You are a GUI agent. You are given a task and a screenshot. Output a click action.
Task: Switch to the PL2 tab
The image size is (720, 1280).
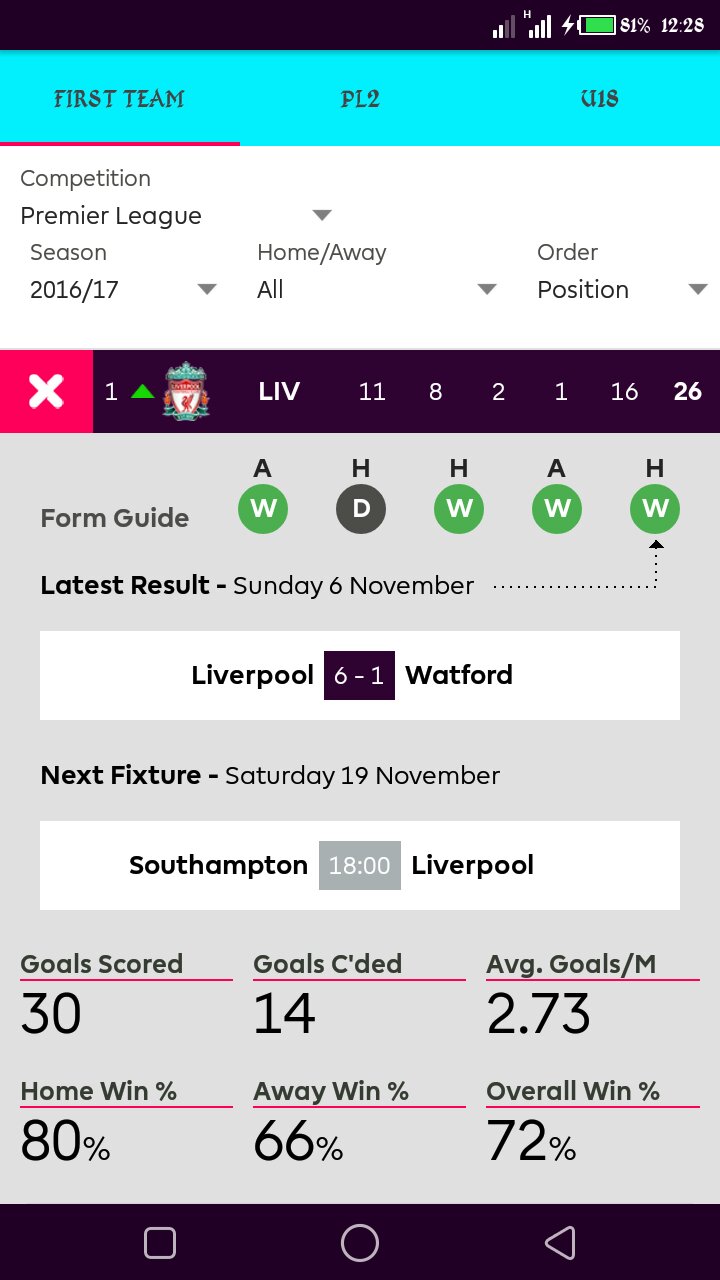[360, 99]
